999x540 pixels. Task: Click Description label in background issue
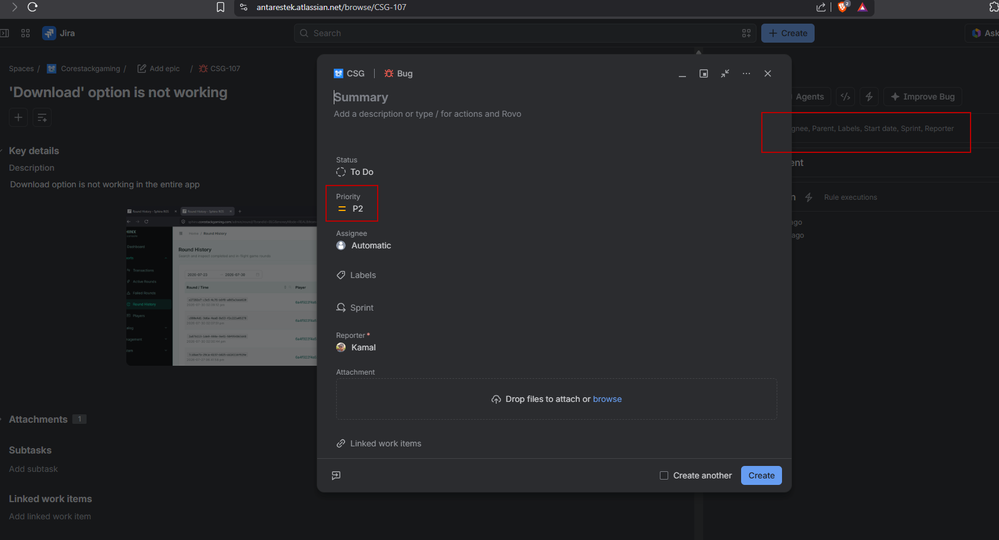[x=31, y=168]
